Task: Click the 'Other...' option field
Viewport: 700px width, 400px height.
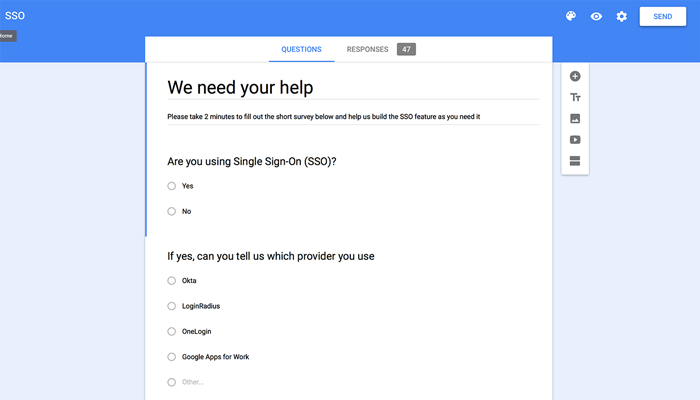Action: coord(193,382)
